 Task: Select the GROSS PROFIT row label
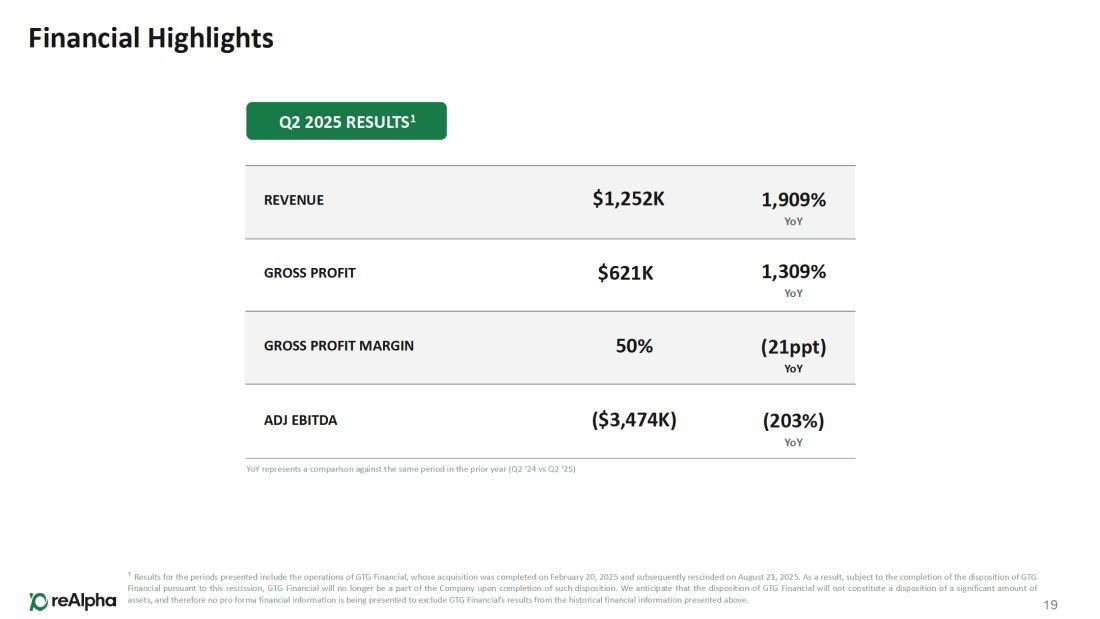309,273
